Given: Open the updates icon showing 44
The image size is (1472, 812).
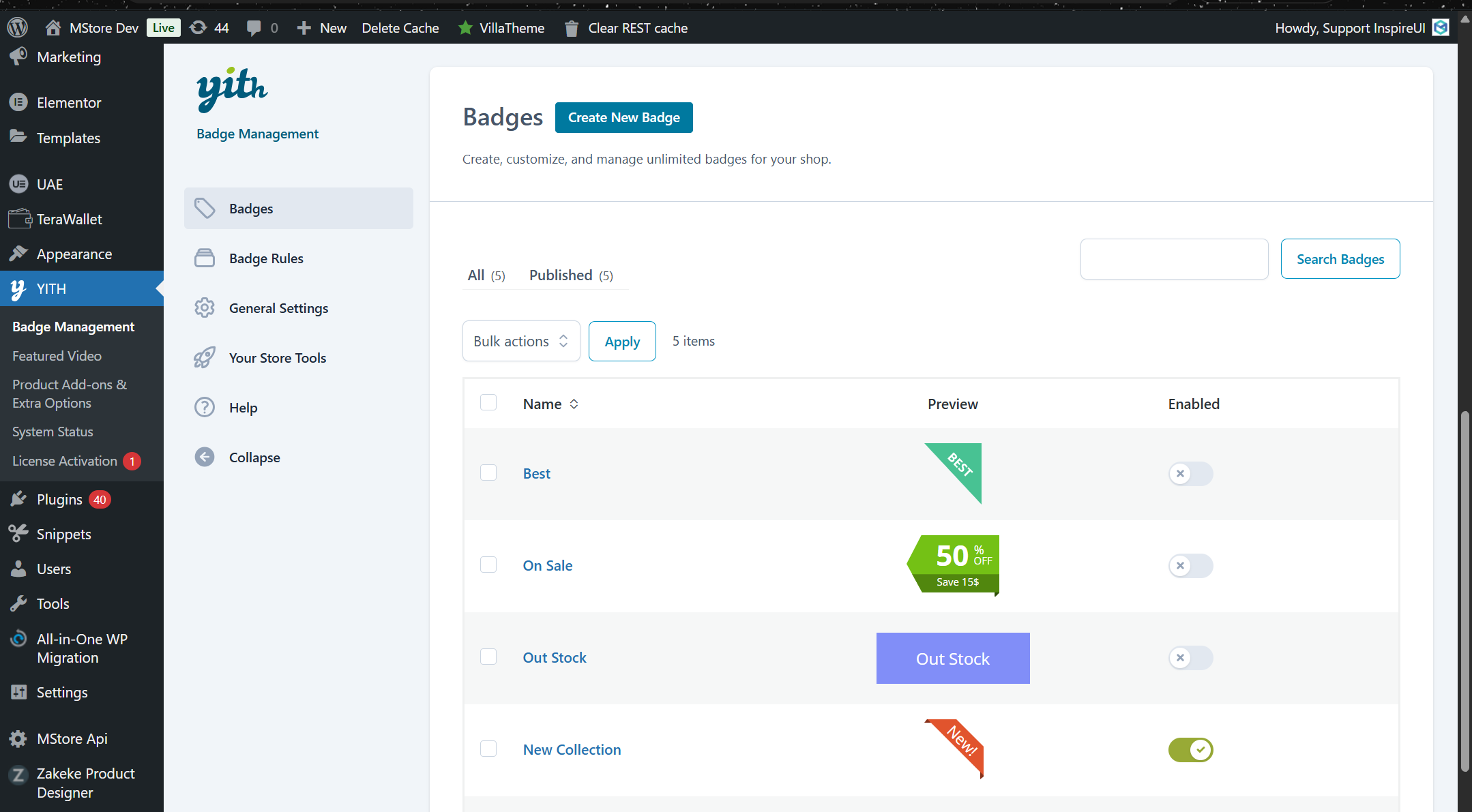Looking at the screenshot, I should (x=198, y=28).
